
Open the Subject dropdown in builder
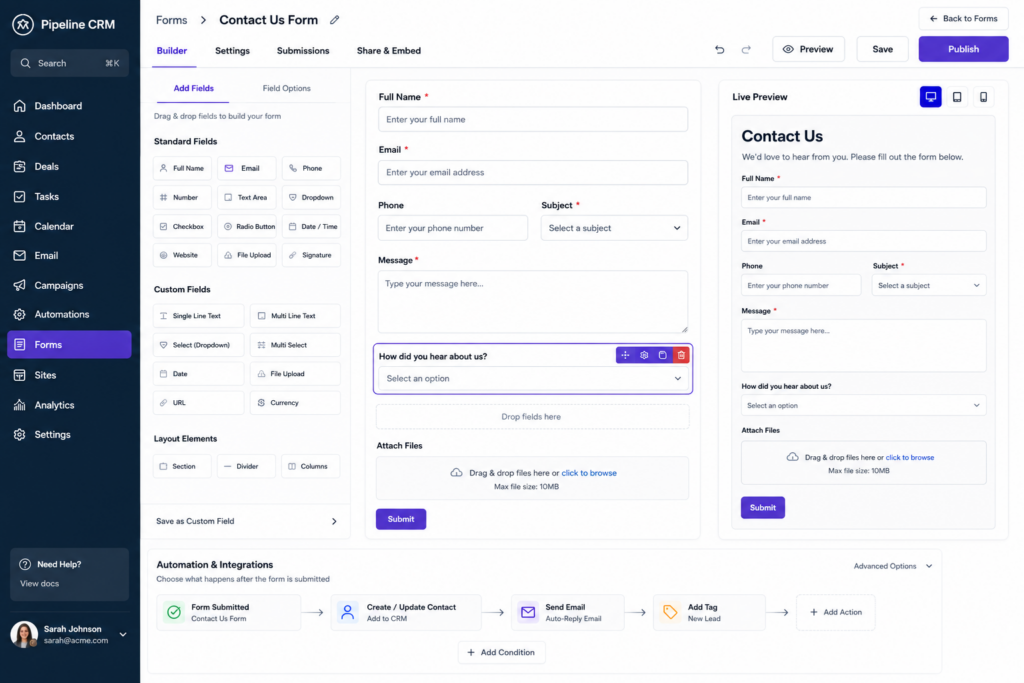click(x=614, y=228)
